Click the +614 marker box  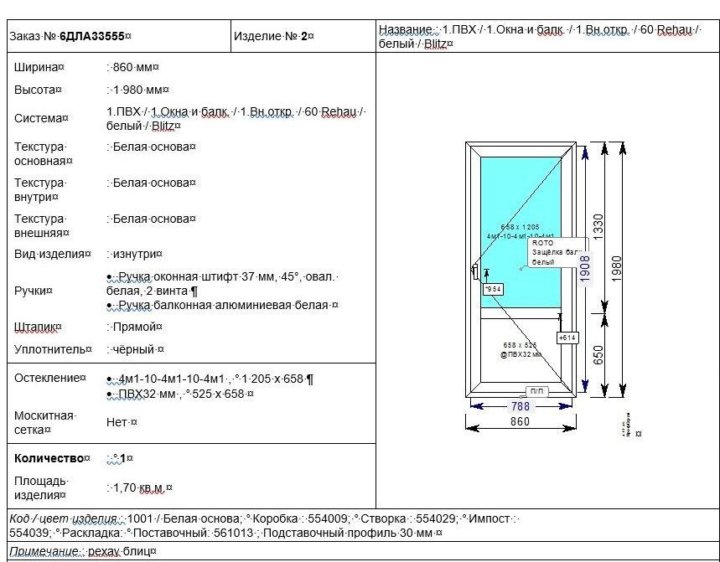click(568, 338)
